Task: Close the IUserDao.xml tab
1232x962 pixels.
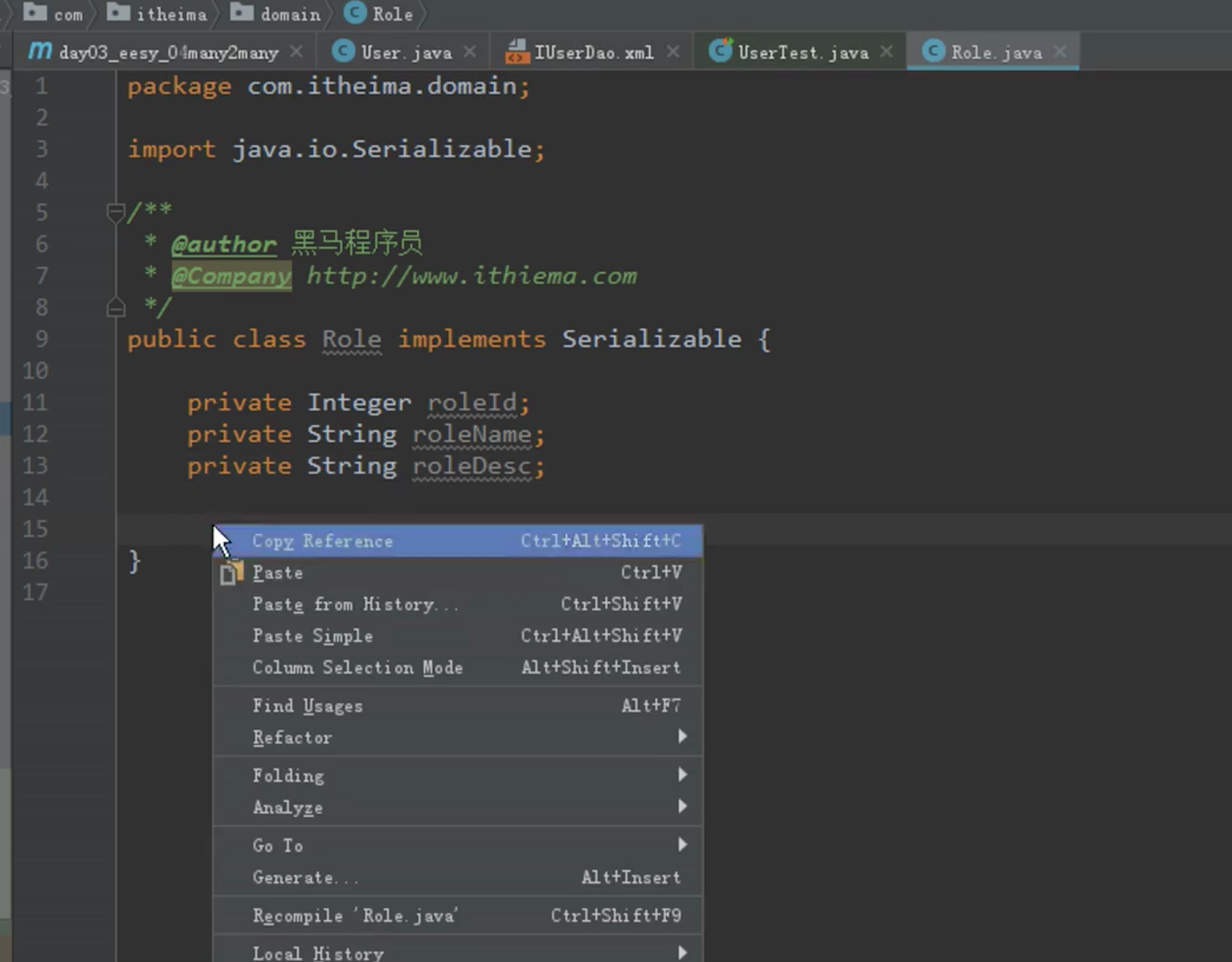Action: click(673, 51)
